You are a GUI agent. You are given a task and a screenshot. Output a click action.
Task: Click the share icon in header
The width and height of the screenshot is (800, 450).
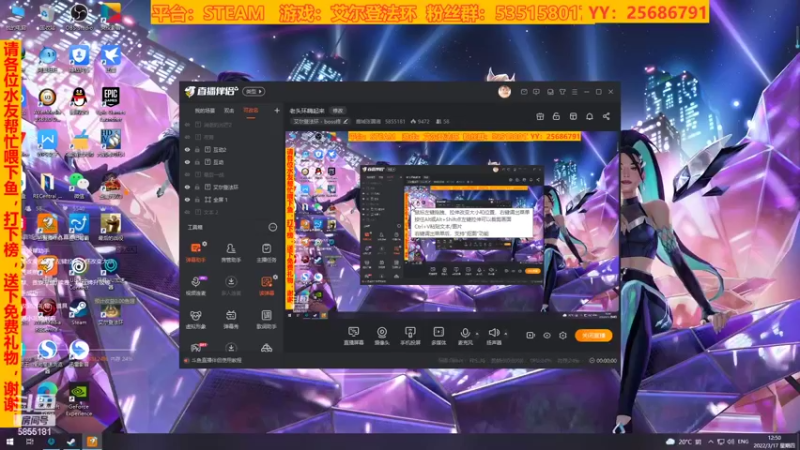click(x=606, y=116)
